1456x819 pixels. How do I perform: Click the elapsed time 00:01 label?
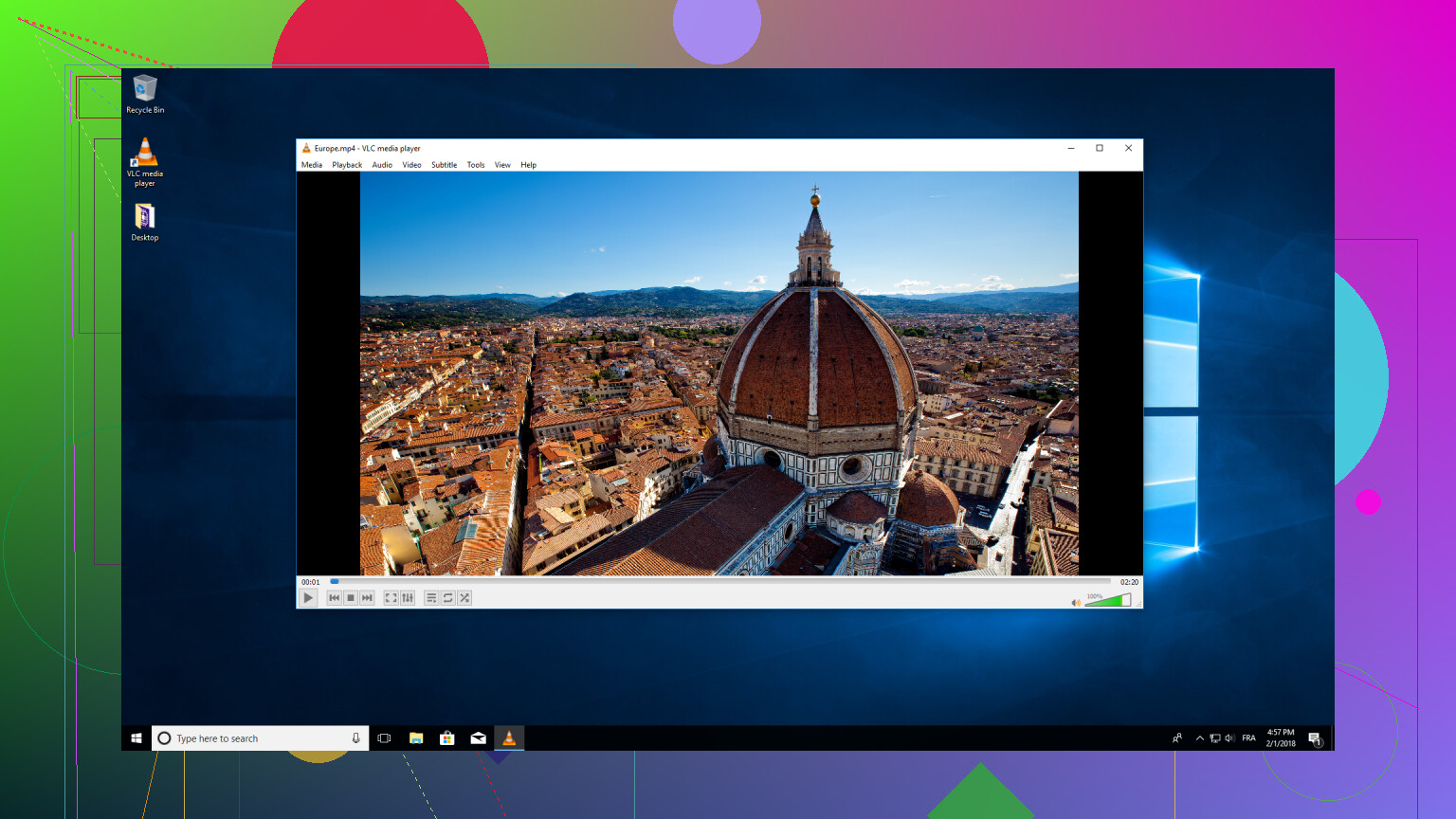pyautogui.click(x=311, y=582)
